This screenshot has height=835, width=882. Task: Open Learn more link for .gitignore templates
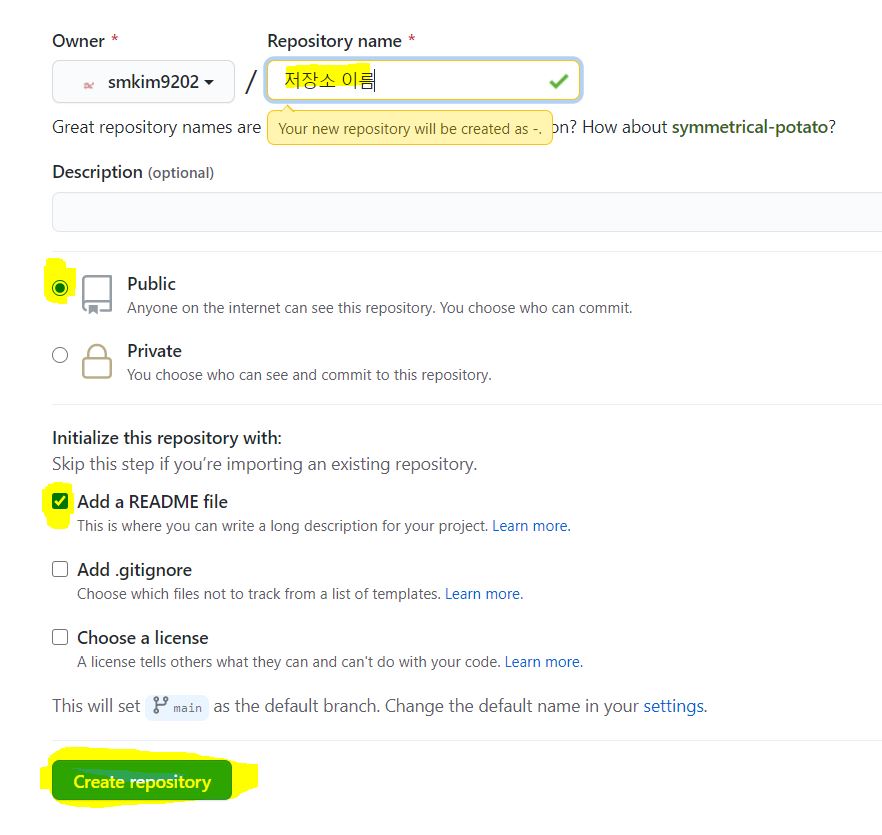point(484,594)
